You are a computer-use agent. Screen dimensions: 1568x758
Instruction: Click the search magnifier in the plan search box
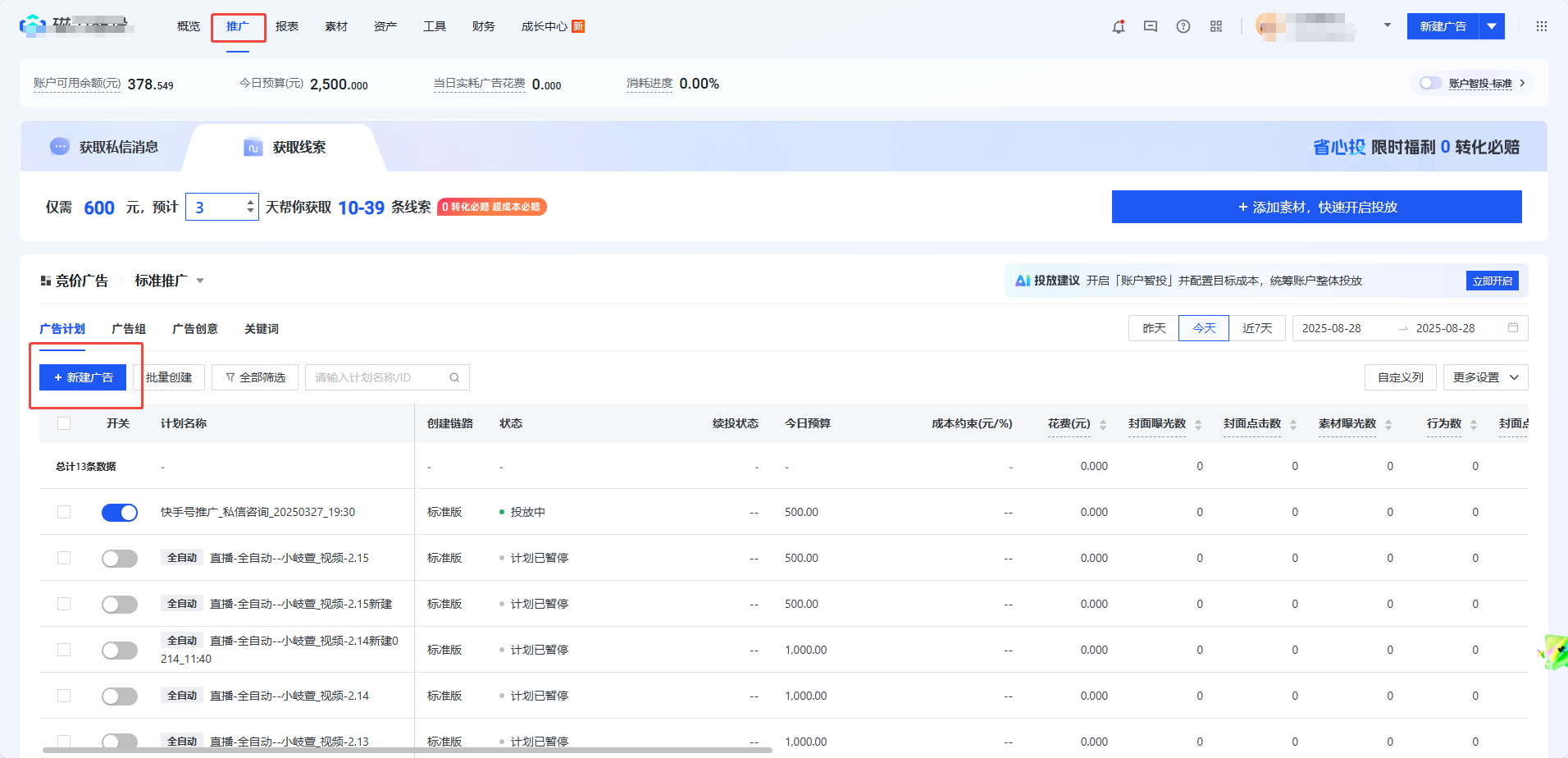click(x=454, y=377)
